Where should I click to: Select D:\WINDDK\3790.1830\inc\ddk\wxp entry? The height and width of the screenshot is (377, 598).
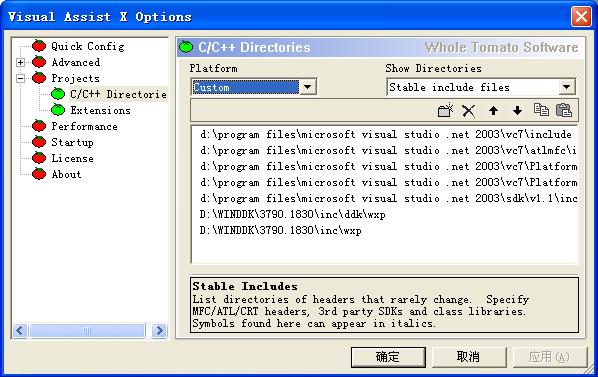293,214
